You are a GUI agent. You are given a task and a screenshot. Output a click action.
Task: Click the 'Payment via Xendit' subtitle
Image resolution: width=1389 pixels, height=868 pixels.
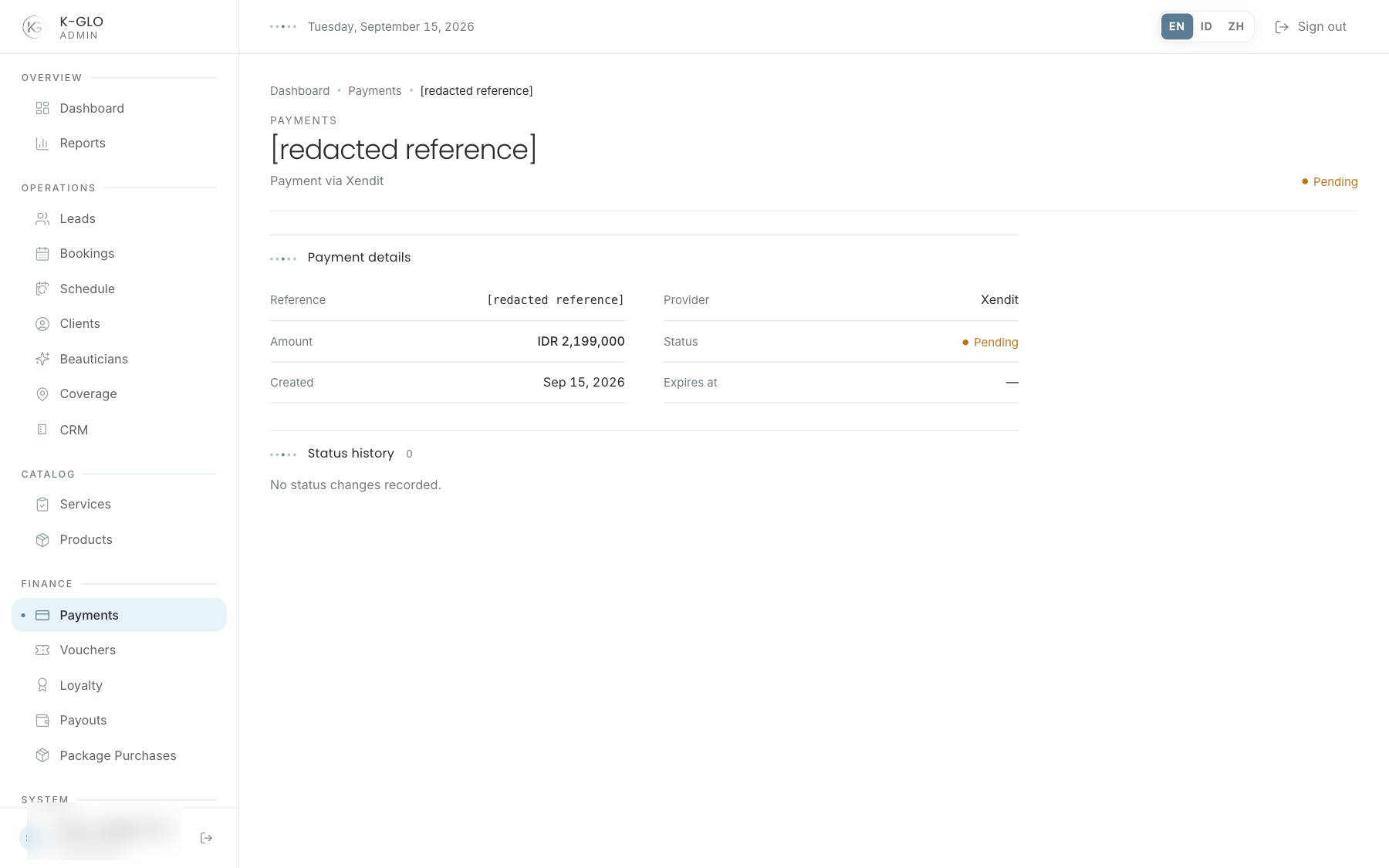pyautogui.click(x=326, y=181)
